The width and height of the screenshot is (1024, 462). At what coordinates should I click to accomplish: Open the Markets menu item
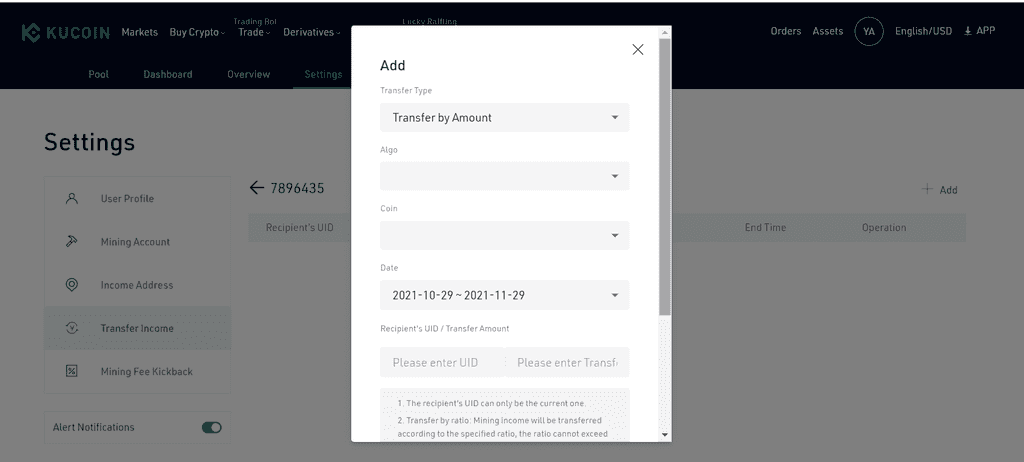140,32
